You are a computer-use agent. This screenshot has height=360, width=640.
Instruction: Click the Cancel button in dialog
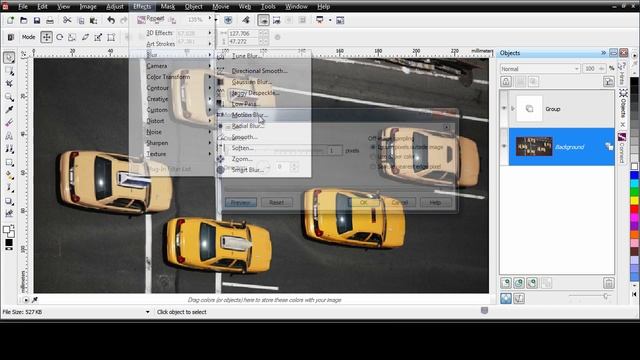[x=400, y=202]
